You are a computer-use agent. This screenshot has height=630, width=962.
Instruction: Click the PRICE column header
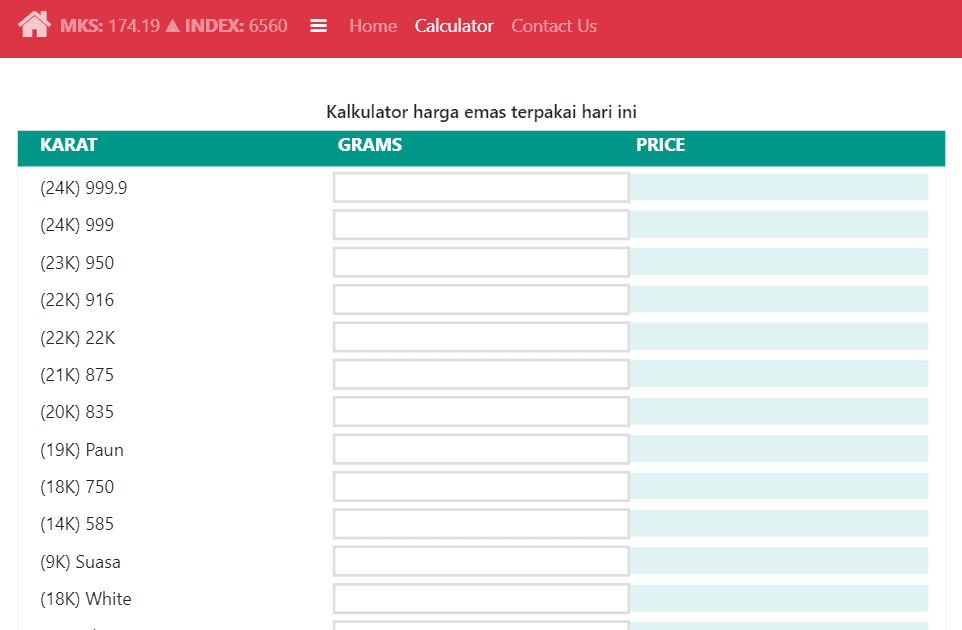coord(660,145)
